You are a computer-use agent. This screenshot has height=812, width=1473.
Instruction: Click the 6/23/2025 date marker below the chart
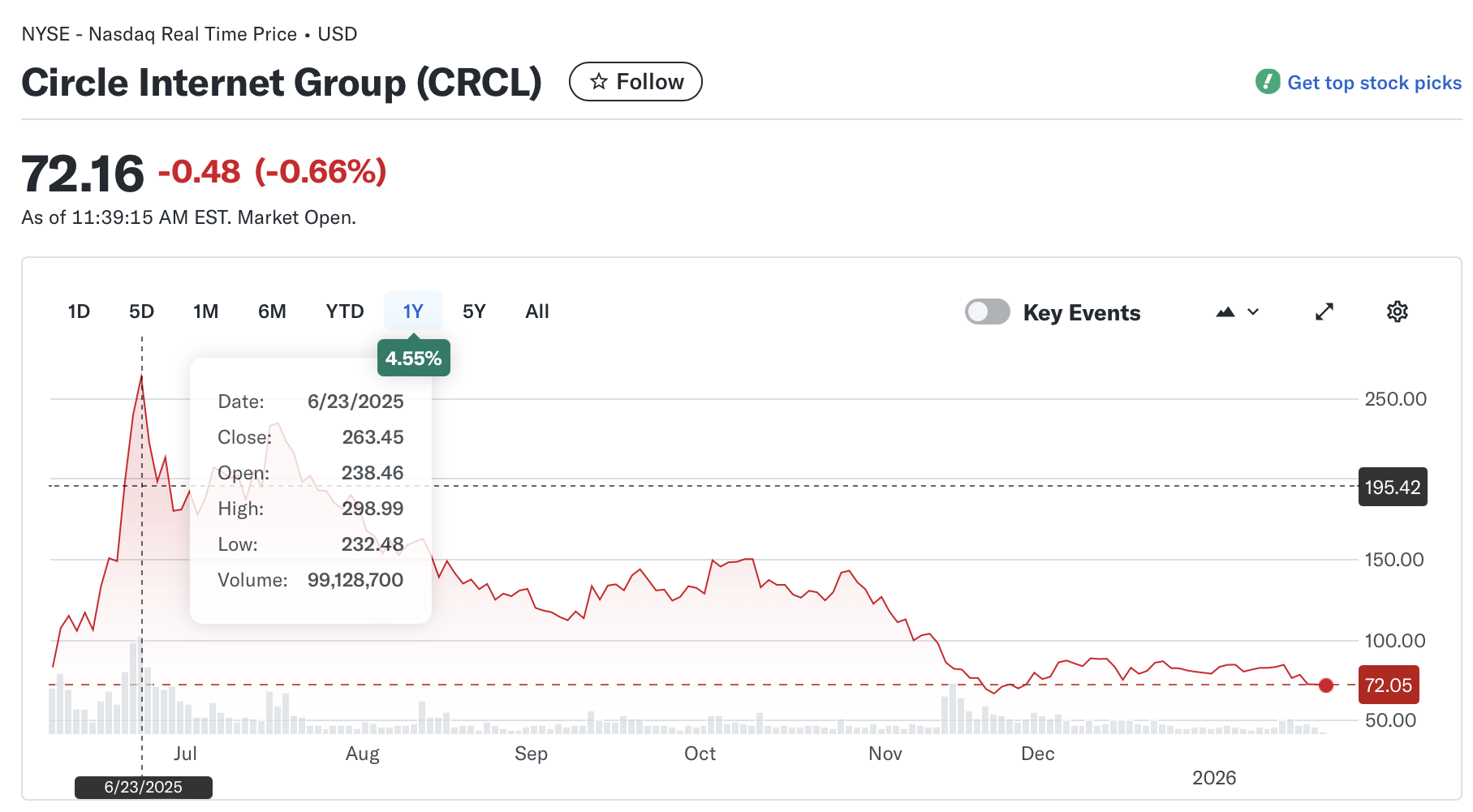[x=143, y=786]
